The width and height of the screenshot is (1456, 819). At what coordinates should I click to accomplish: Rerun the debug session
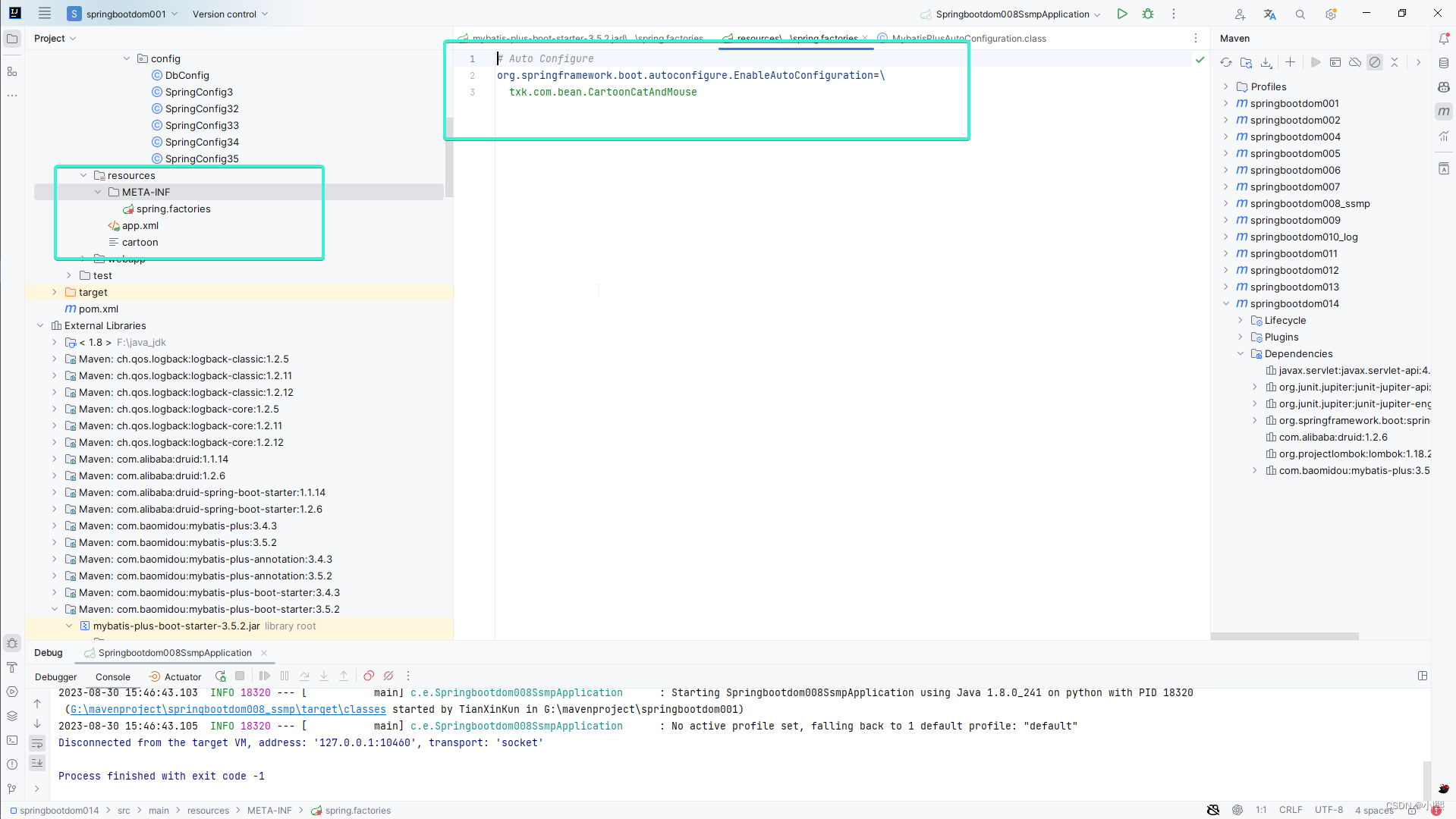220,676
